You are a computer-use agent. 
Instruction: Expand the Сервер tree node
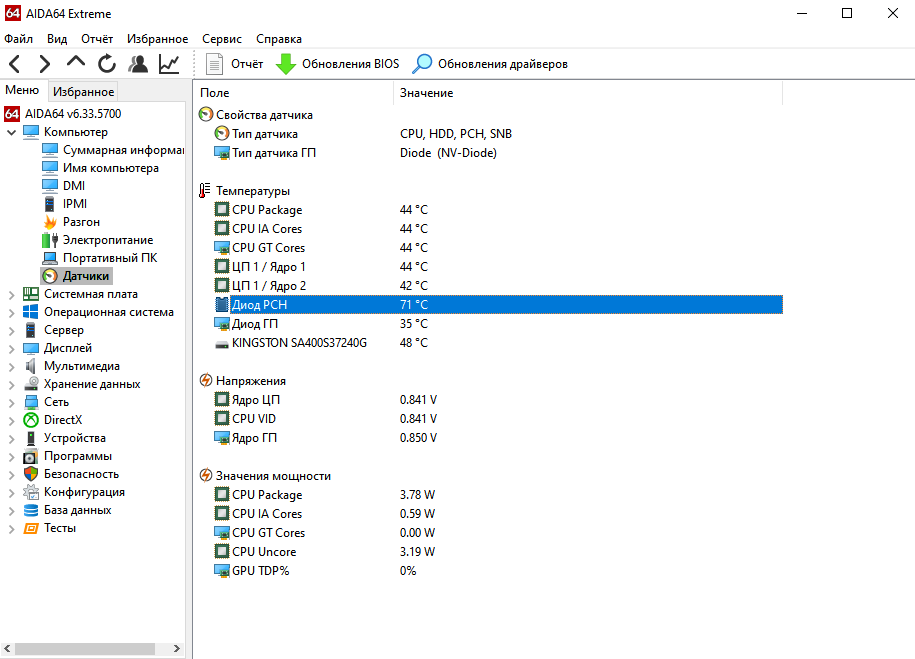(11, 331)
